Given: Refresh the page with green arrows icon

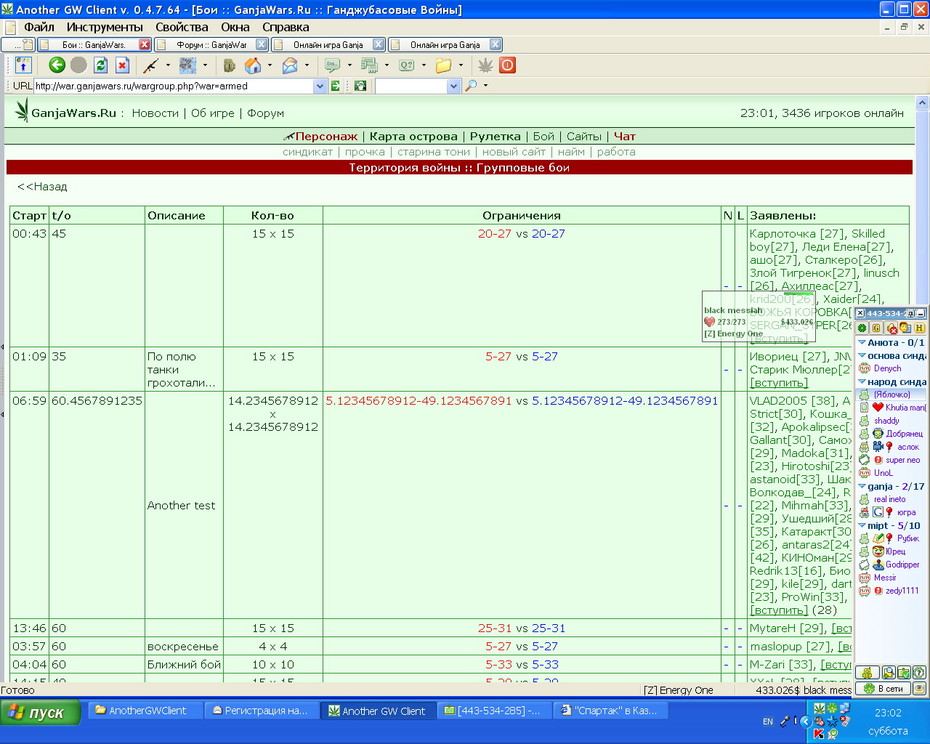Looking at the screenshot, I should click(101, 65).
